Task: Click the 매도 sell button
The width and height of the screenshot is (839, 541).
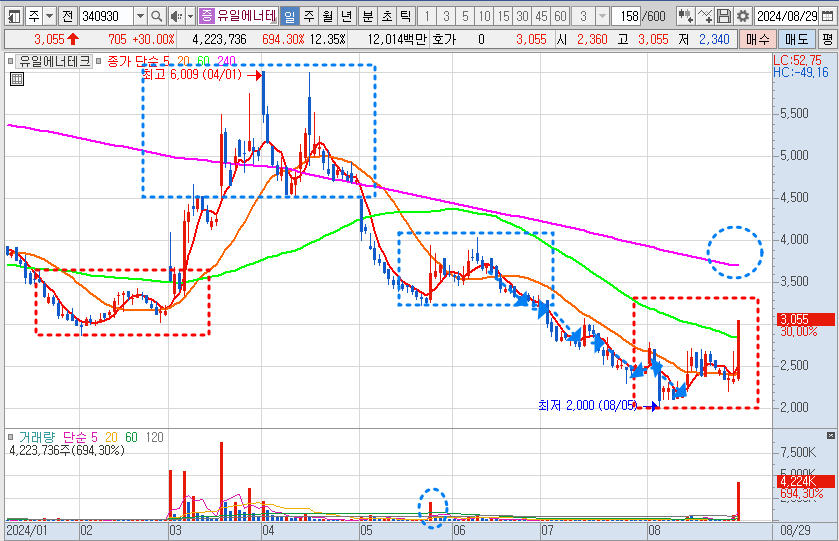Action: (x=796, y=40)
